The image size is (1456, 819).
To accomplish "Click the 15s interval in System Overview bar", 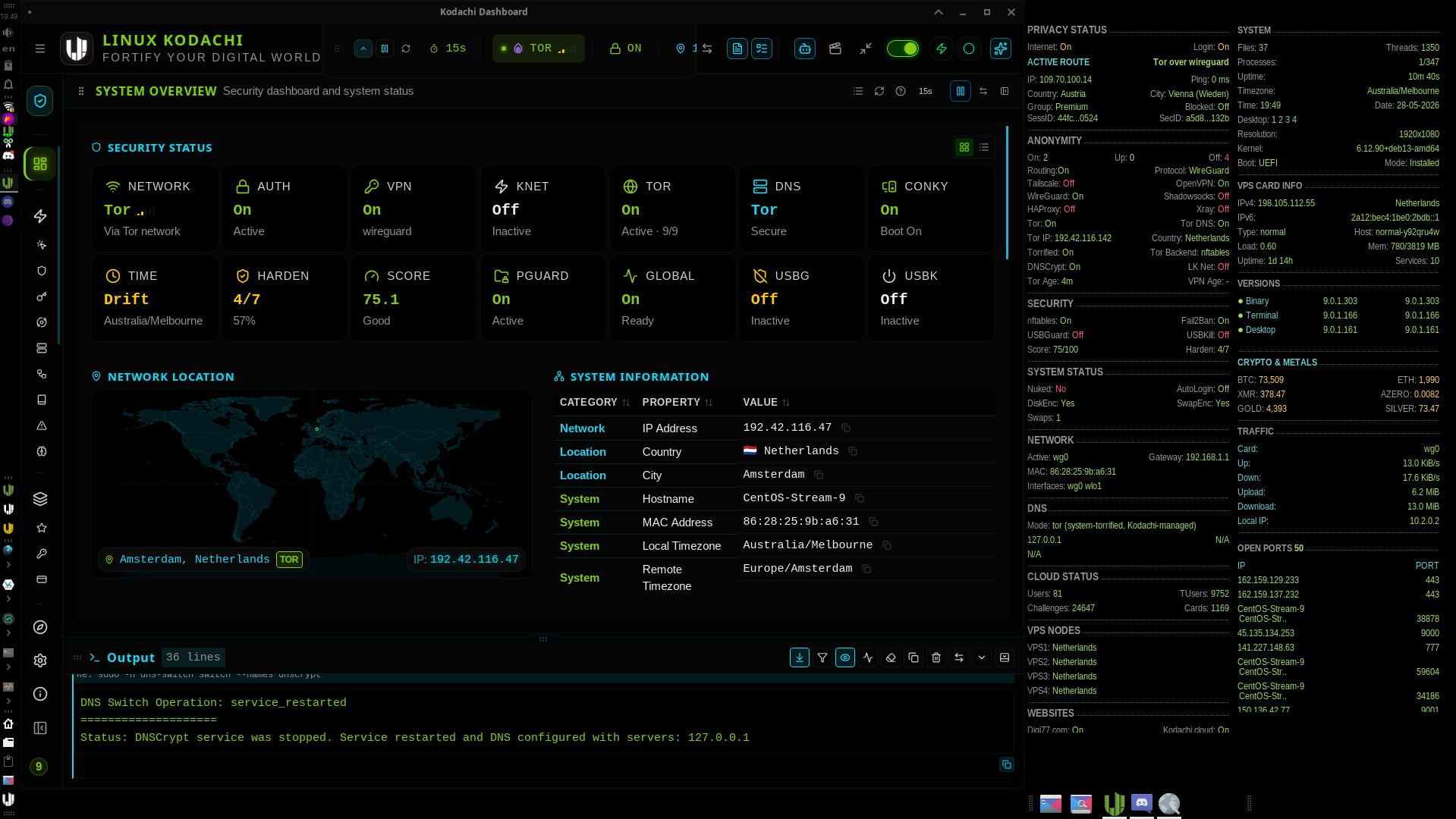I will tap(926, 91).
